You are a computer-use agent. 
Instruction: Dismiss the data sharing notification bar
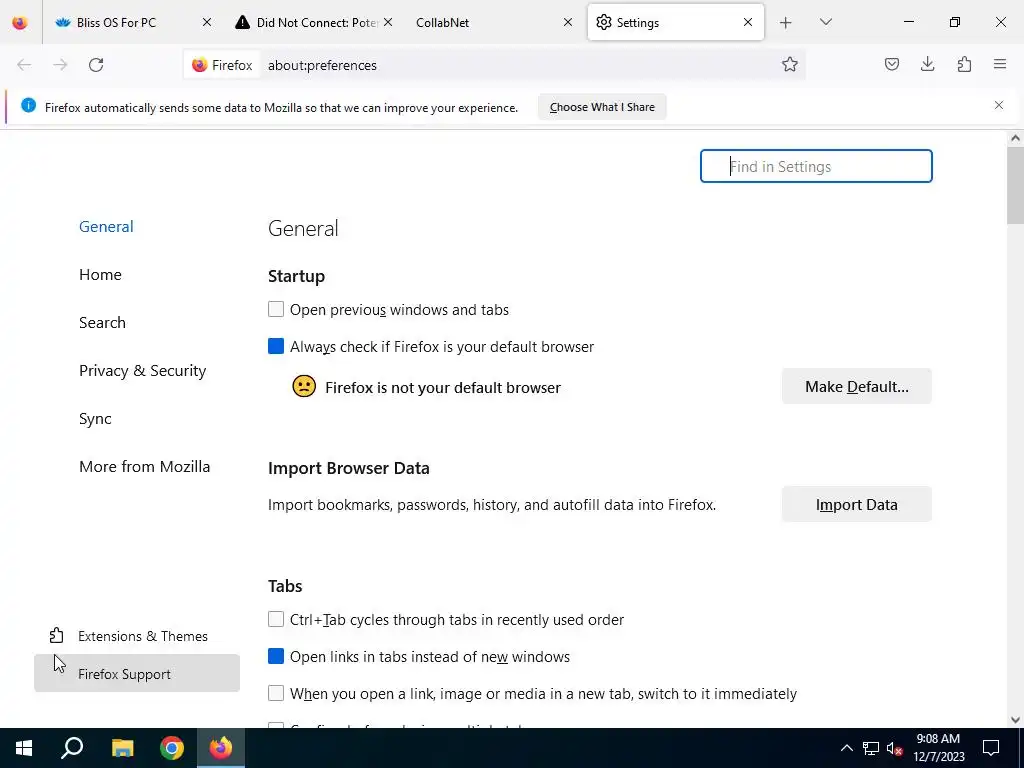[999, 105]
